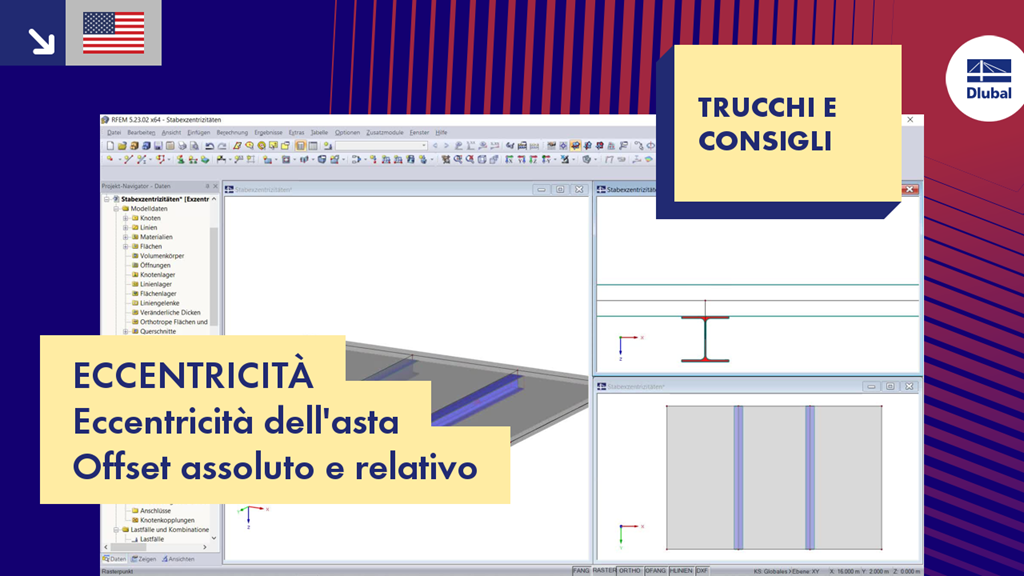Open the Hilfe menu
1024x576 pixels.
(x=441, y=133)
